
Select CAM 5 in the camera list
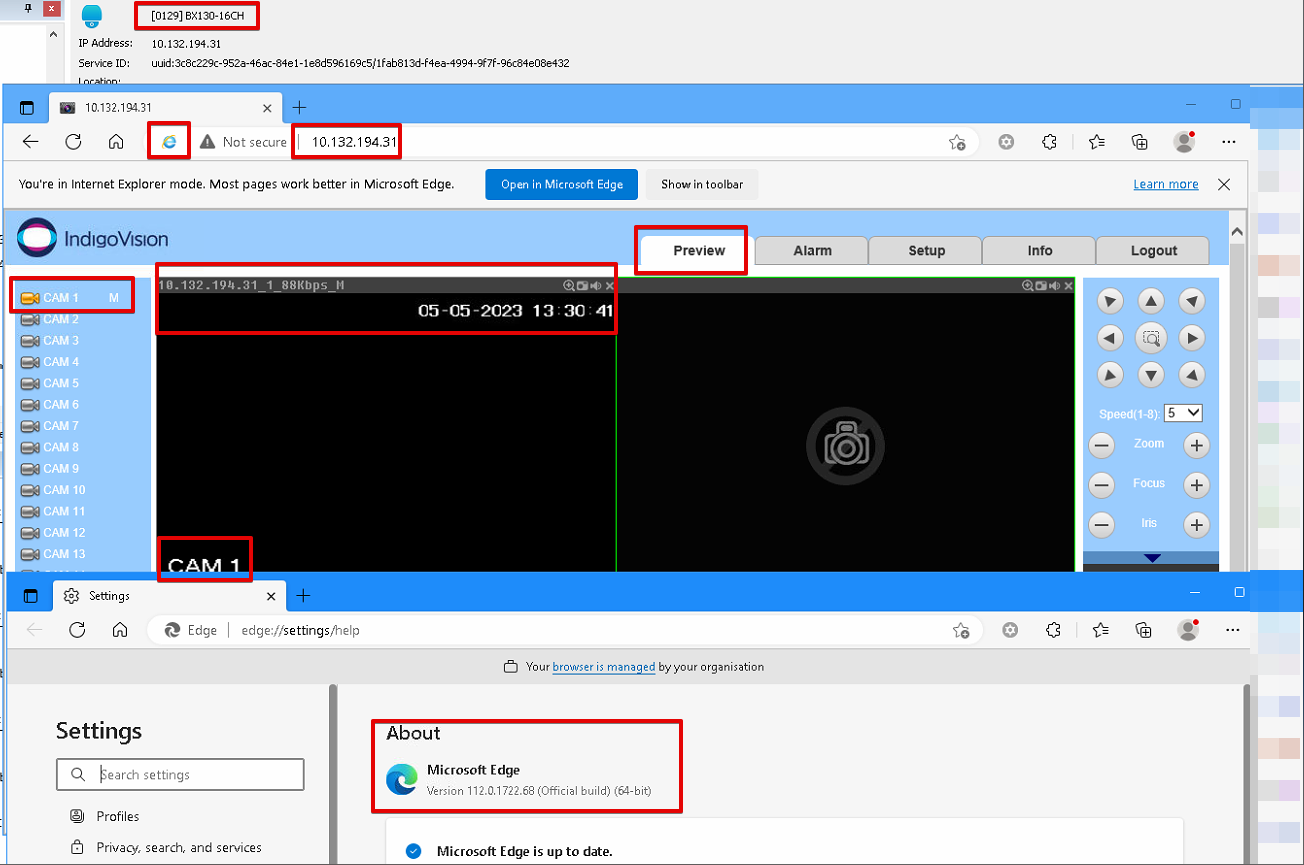pos(50,383)
